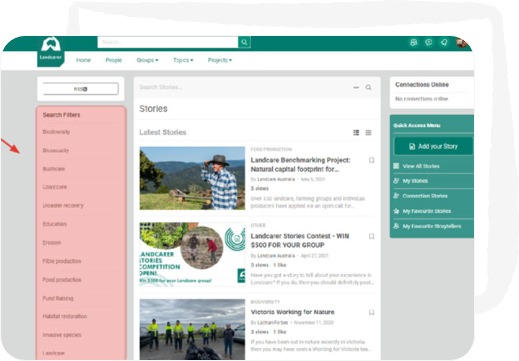The height and width of the screenshot is (361, 519).
Task: Open the more options dots in Search Stories bar
Action: 356,87
